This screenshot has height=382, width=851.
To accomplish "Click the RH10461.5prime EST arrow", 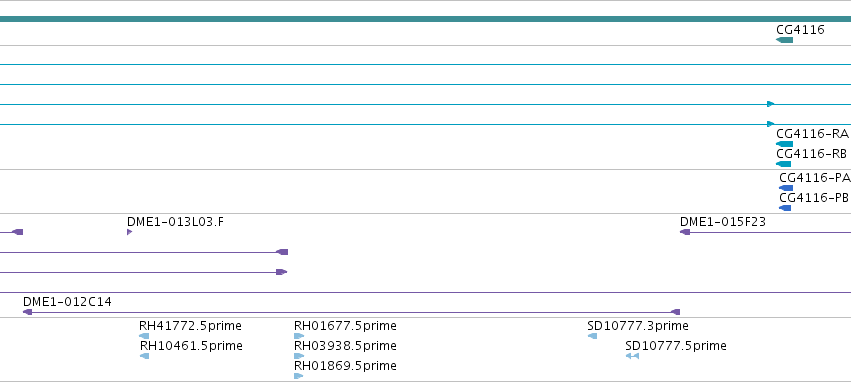I will [144, 356].
